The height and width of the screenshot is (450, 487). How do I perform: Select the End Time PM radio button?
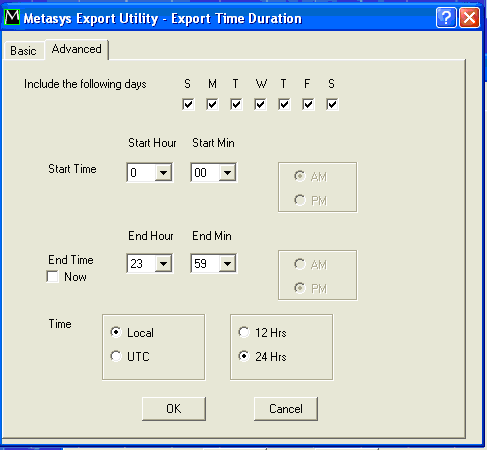[300, 288]
